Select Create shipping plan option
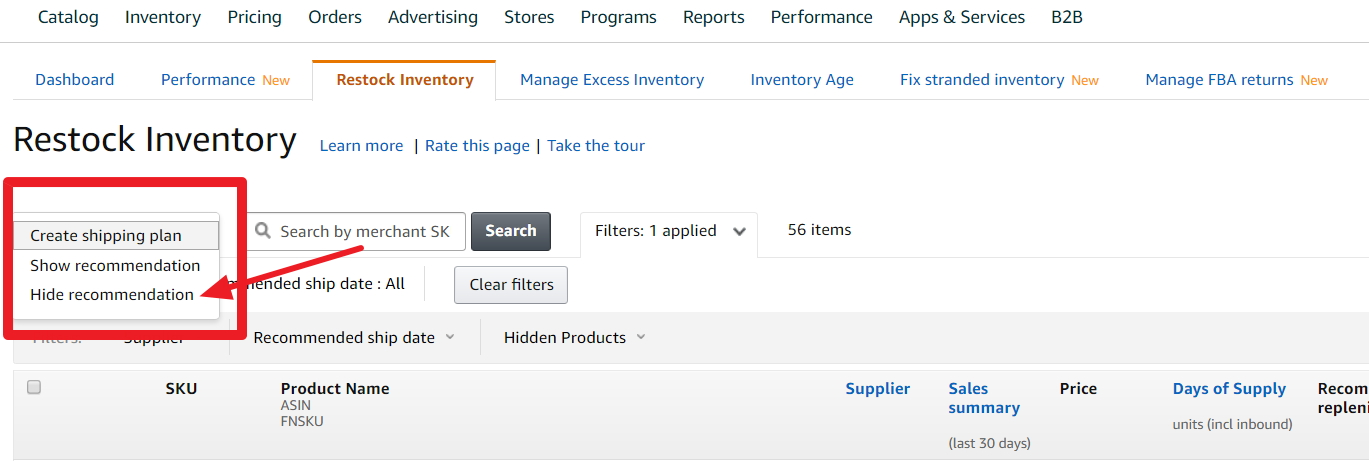Image resolution: width=1369 pixels, height=461 pixels. pos(106,236)
